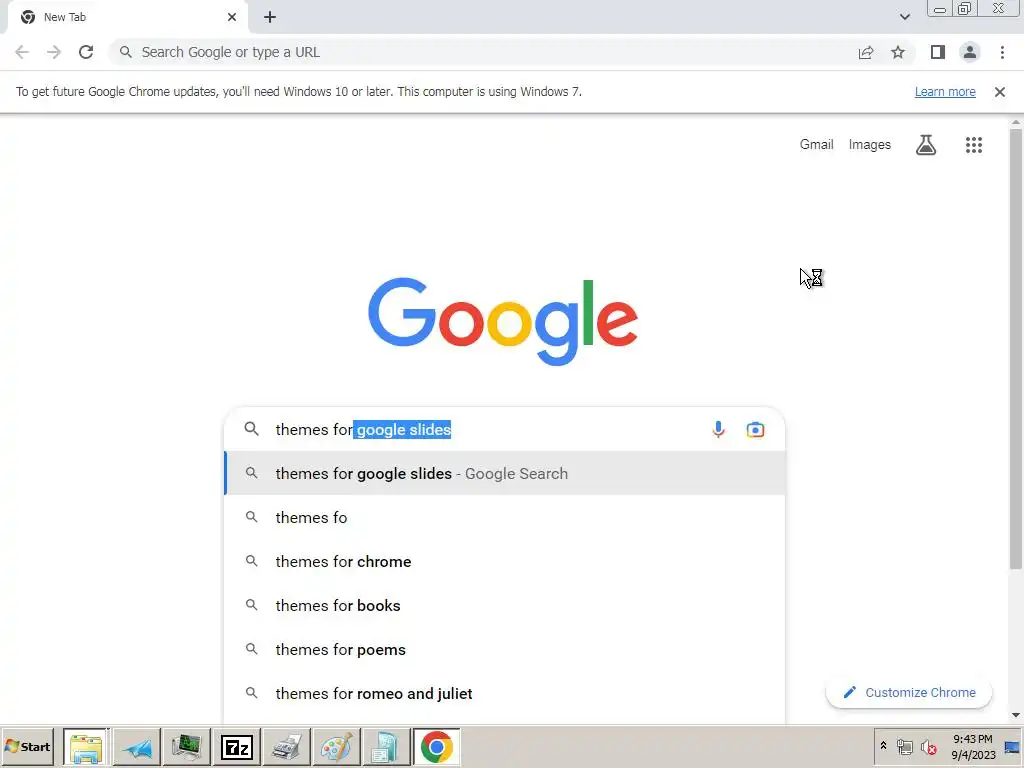Choose suggestion 'themes for books'
The image size is (1024, 768).
coord(505,605)
